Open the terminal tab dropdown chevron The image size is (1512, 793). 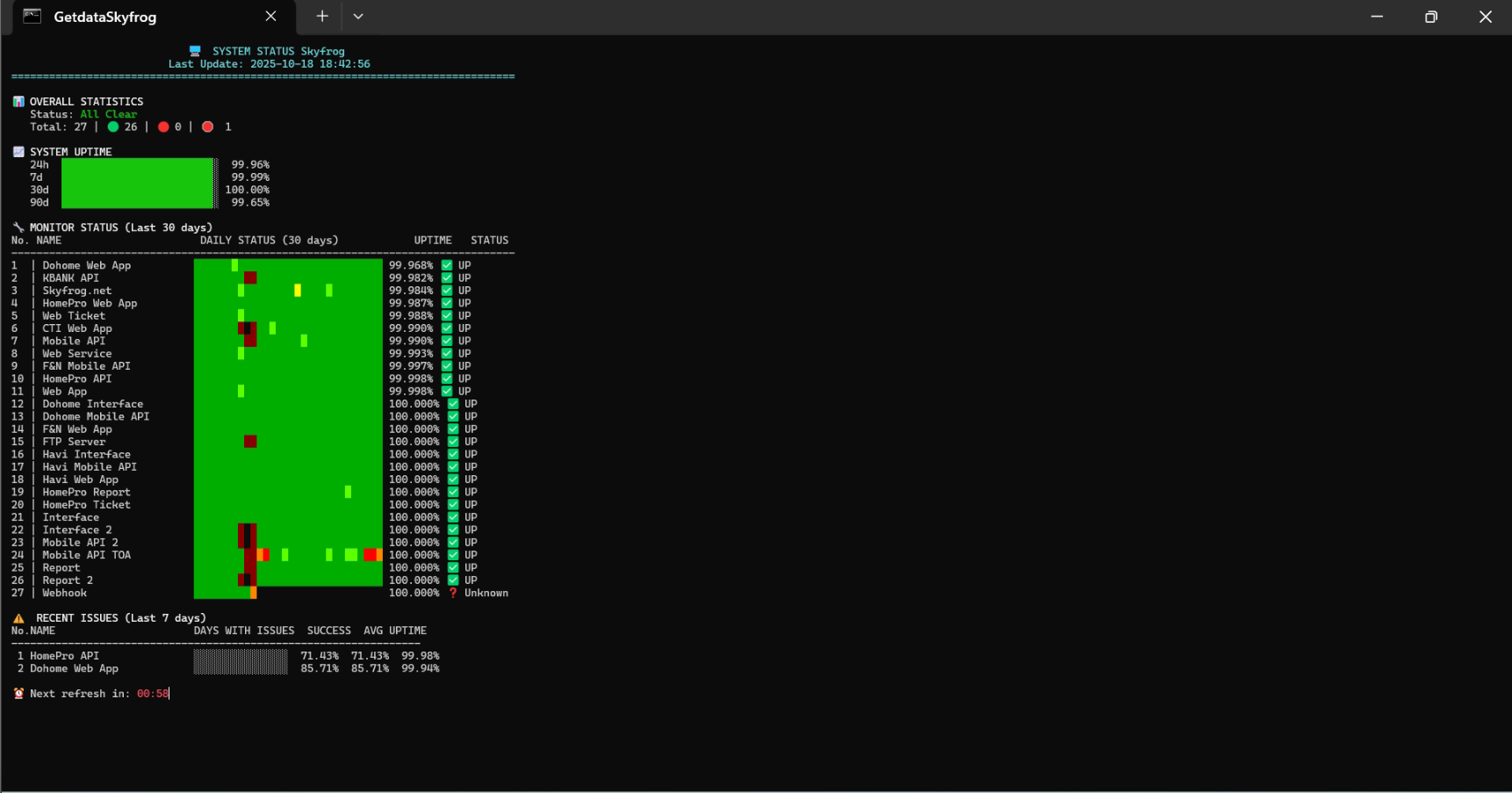[x=358, y=16]
